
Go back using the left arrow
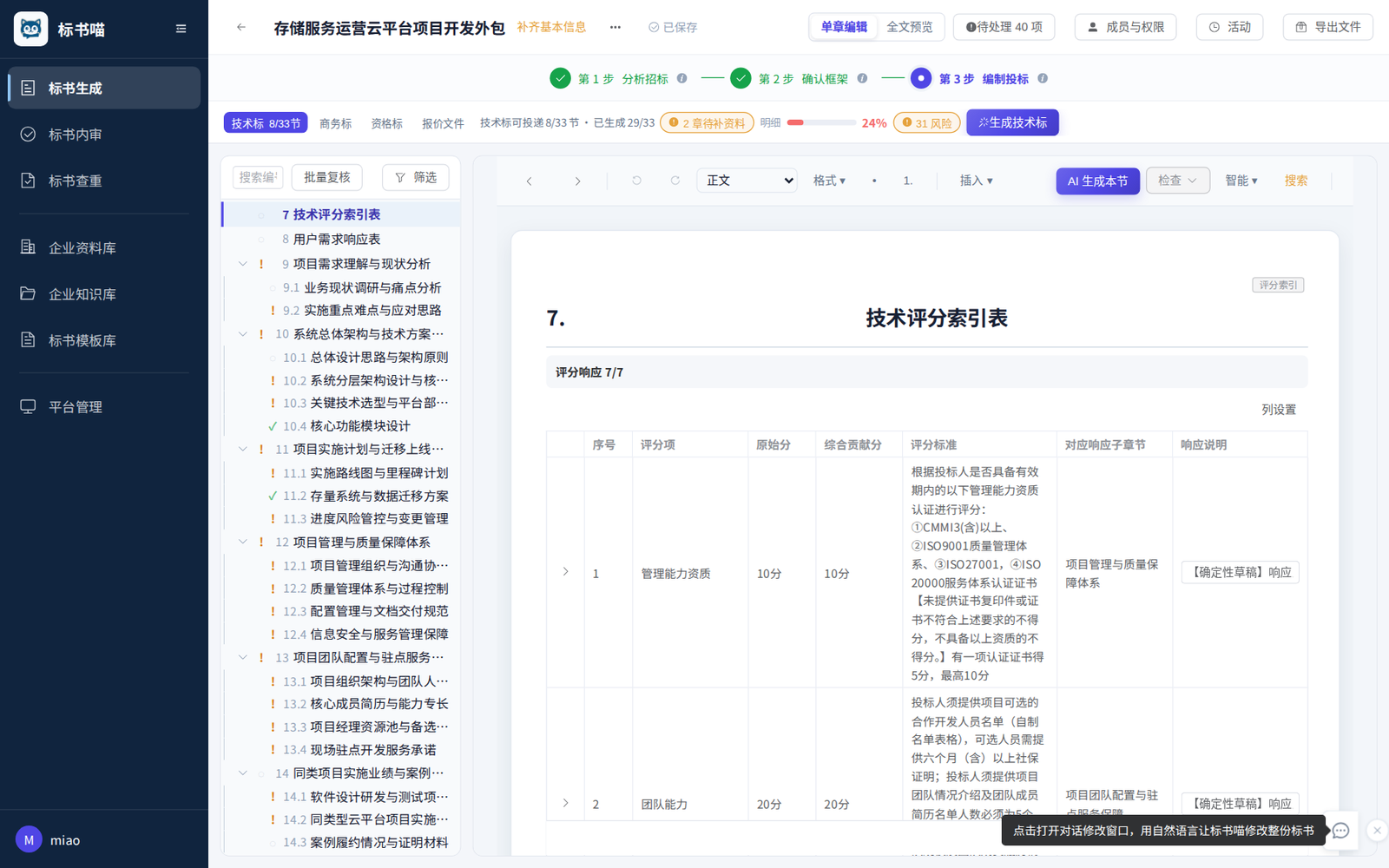pyautogui.click(x=241, y=27)
